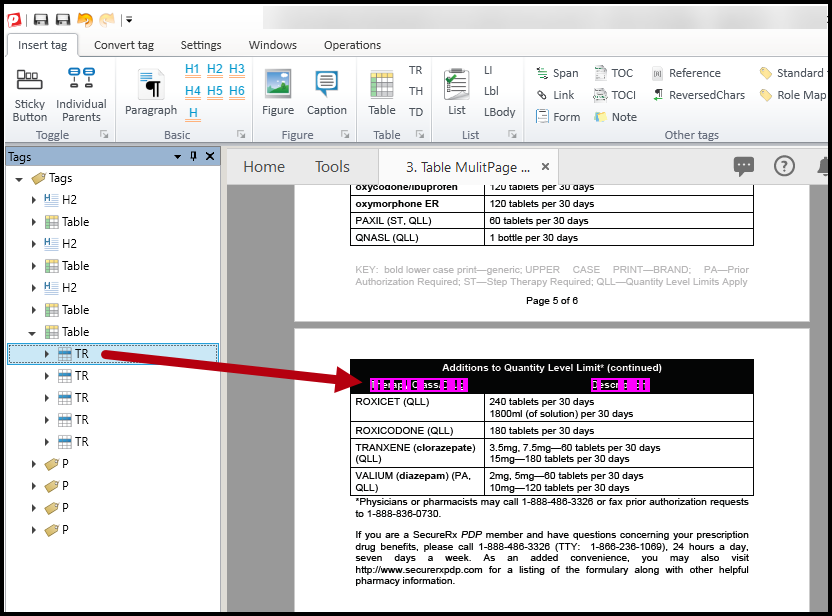This screenshot has width=832, height=616.
Task: Insert a generic H heading tag
Action: coord(193,113)
